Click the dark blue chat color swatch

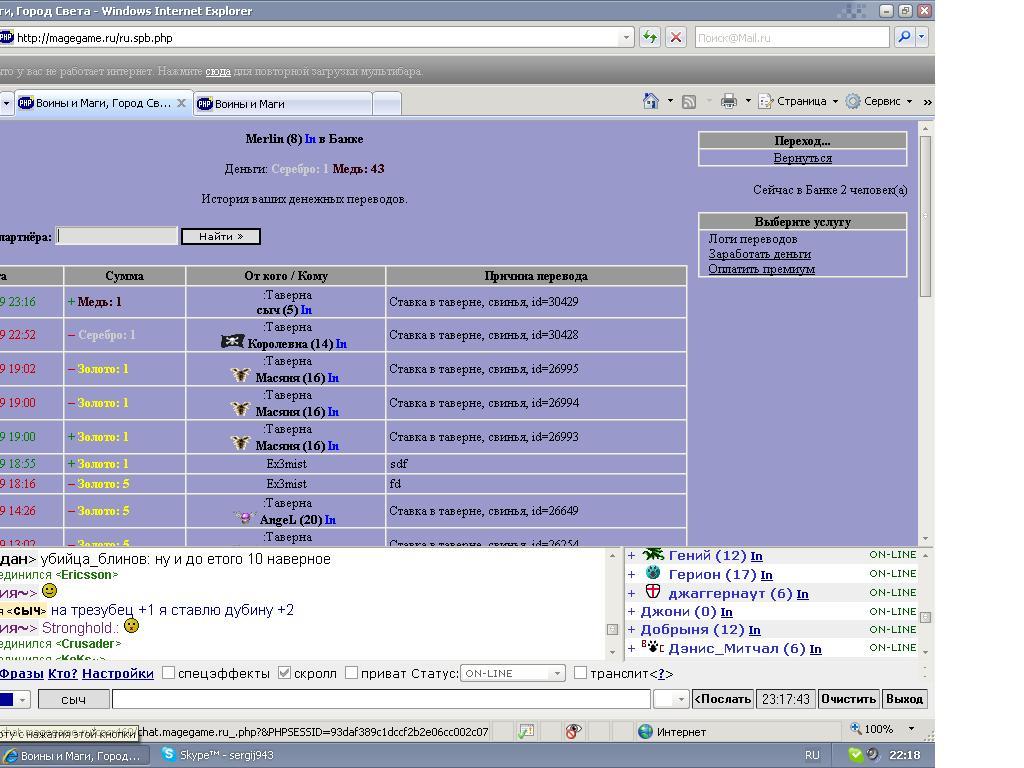[7, 699]
